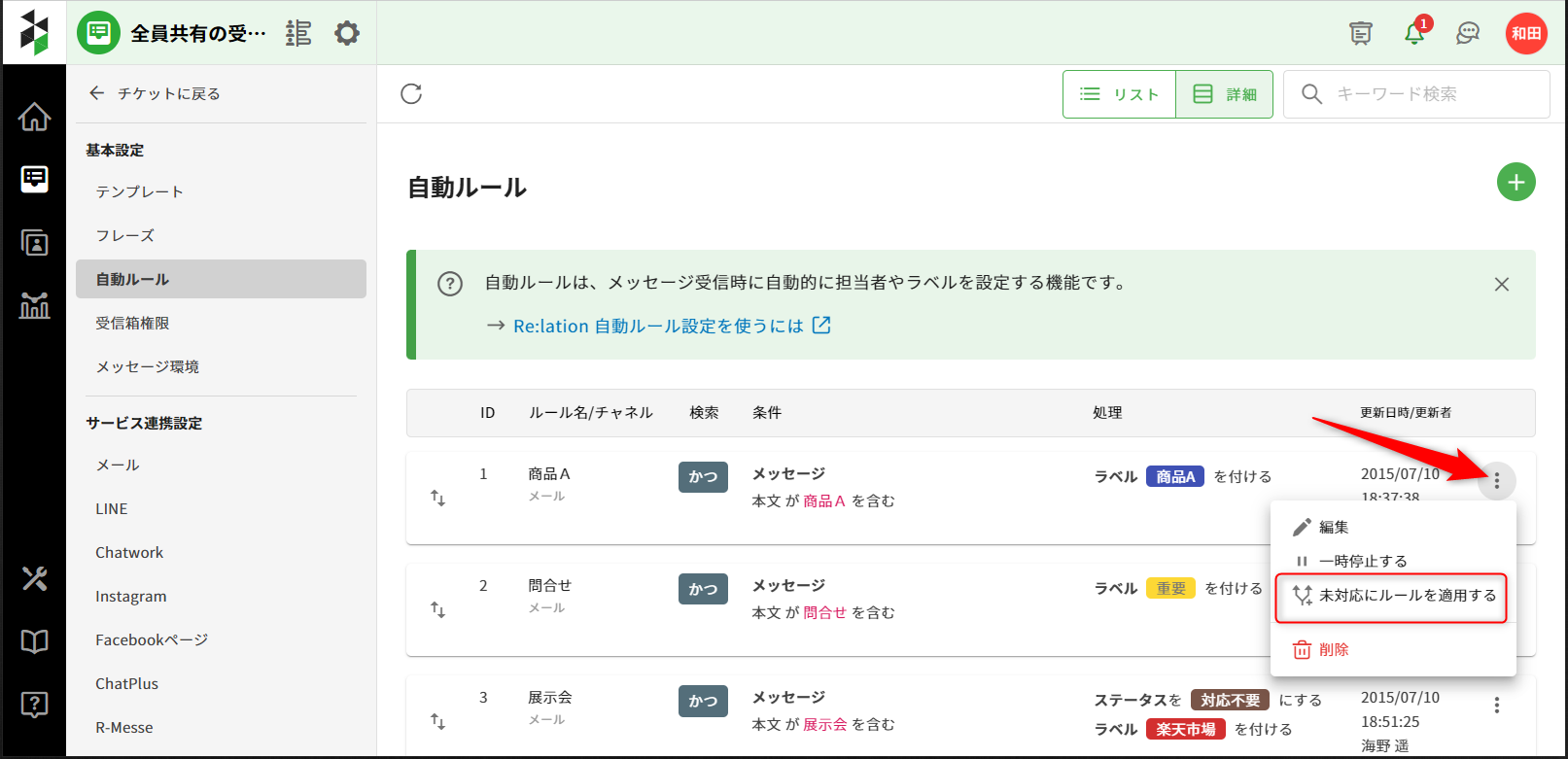Click reorder arrows for rule 問合せ
Image resolution: width=1568 pixels, height=759 pixels.
[437, 609]
